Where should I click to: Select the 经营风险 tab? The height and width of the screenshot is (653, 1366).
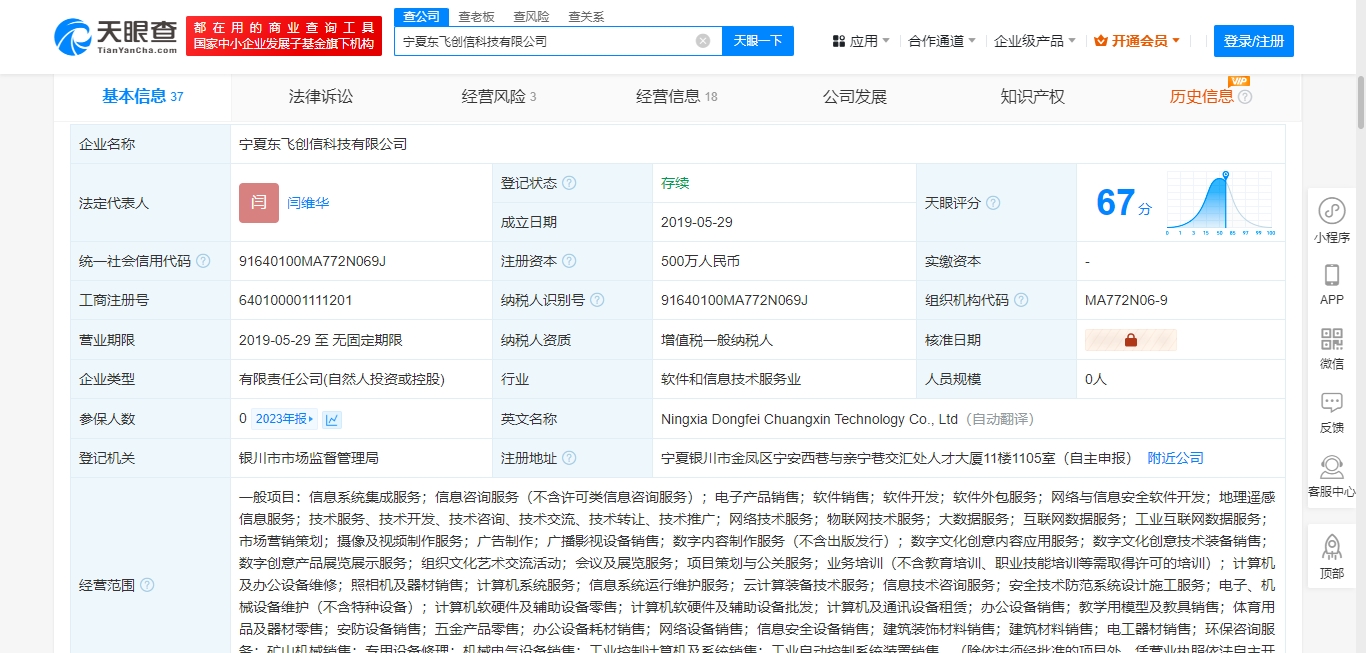498,97
